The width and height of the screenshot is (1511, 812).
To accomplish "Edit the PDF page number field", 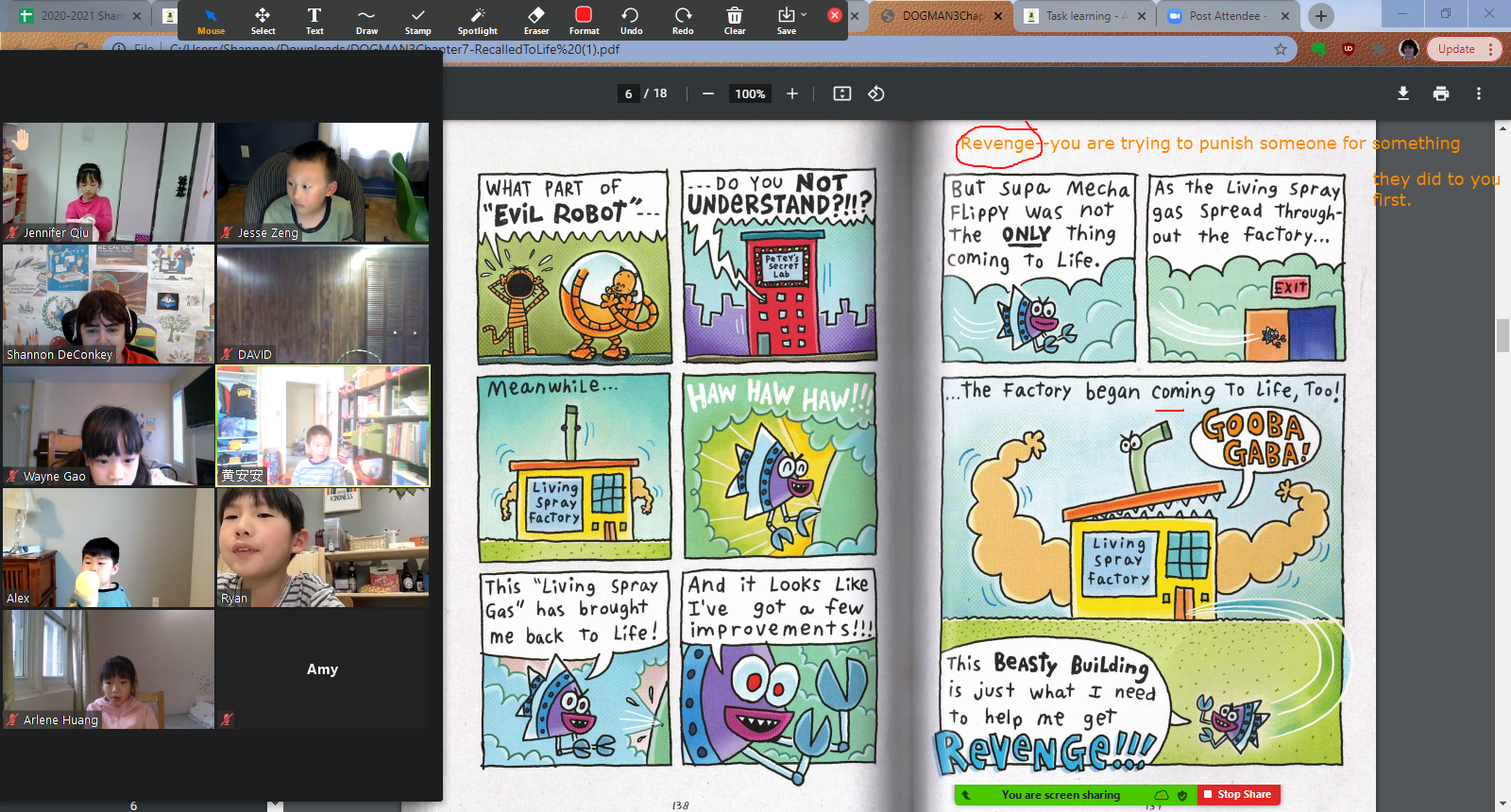I will (628, 93).
